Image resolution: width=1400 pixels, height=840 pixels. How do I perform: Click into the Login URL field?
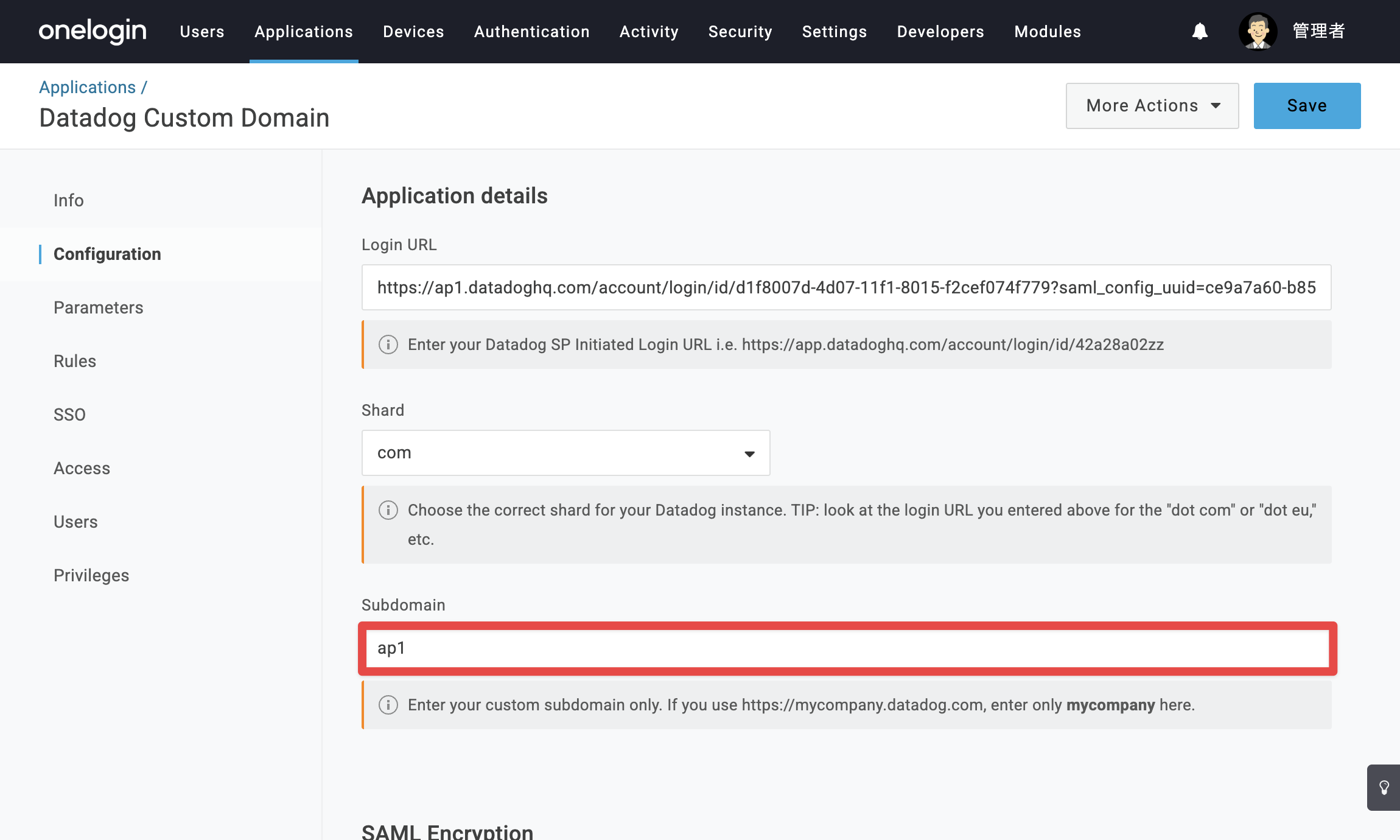click(x=847, y=287)
